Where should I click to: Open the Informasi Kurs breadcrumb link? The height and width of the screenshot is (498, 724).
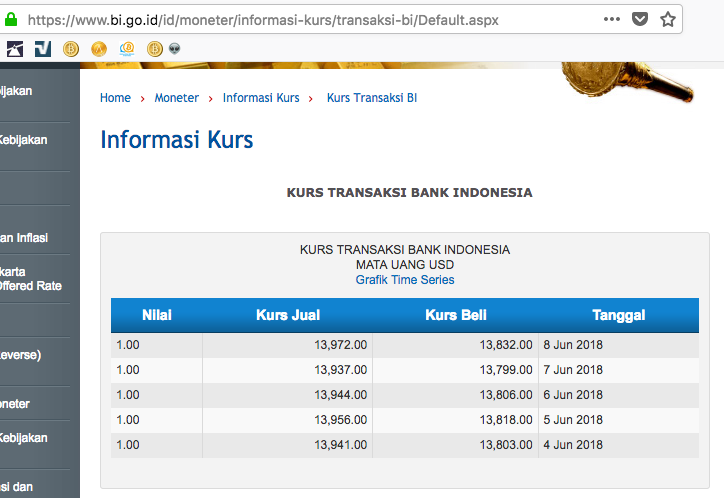261,98
